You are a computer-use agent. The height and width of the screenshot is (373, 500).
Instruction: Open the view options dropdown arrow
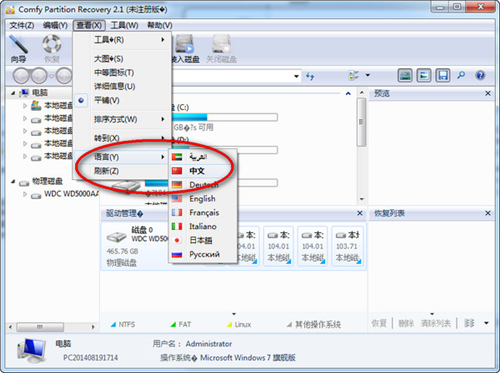coord(368,75)
